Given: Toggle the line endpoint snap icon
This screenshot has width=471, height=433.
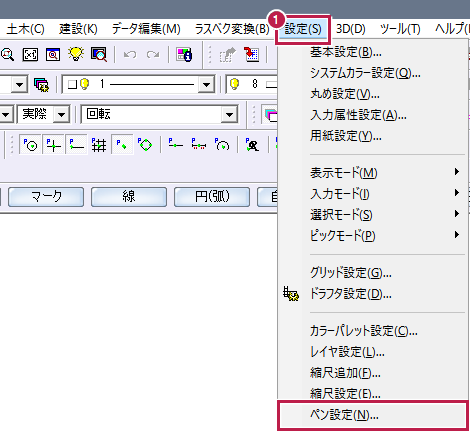Looking at the screenshot, I should tap(76, 145).
